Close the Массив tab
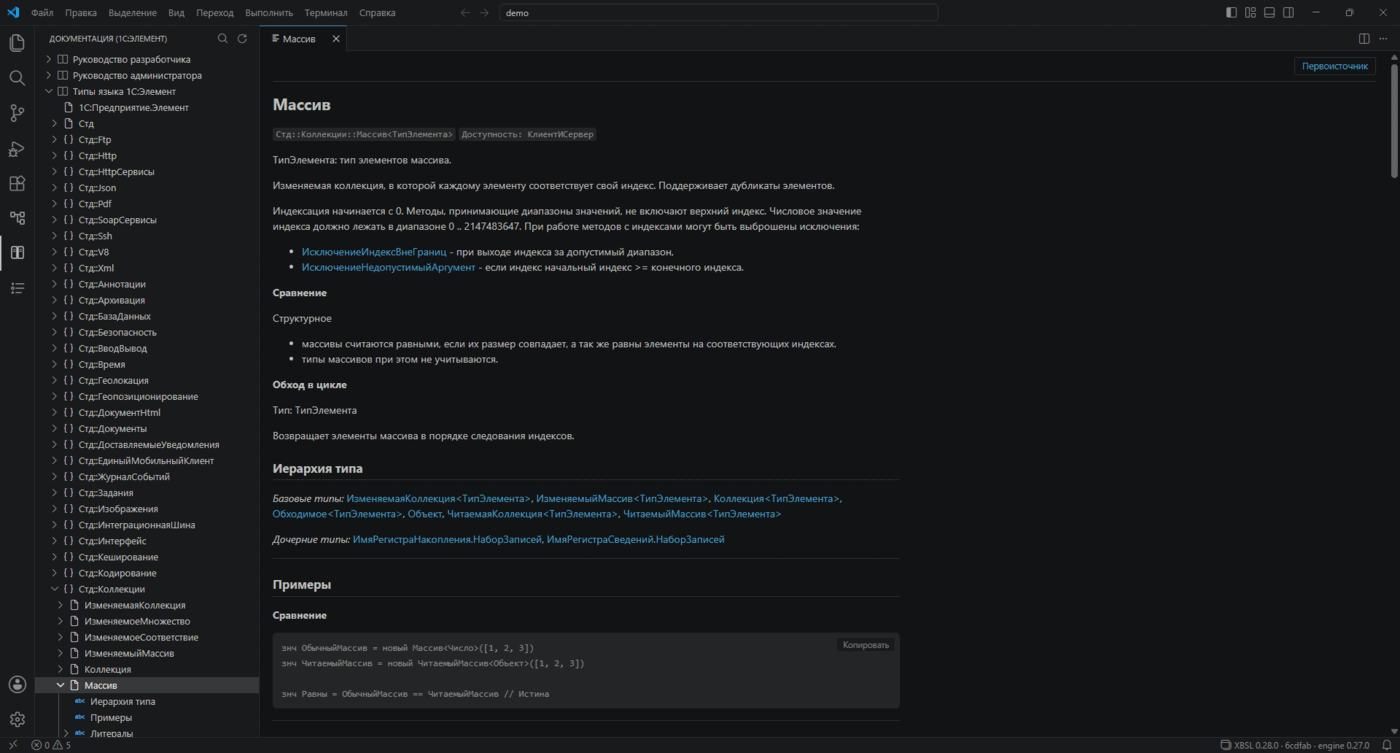 (336, 39)
